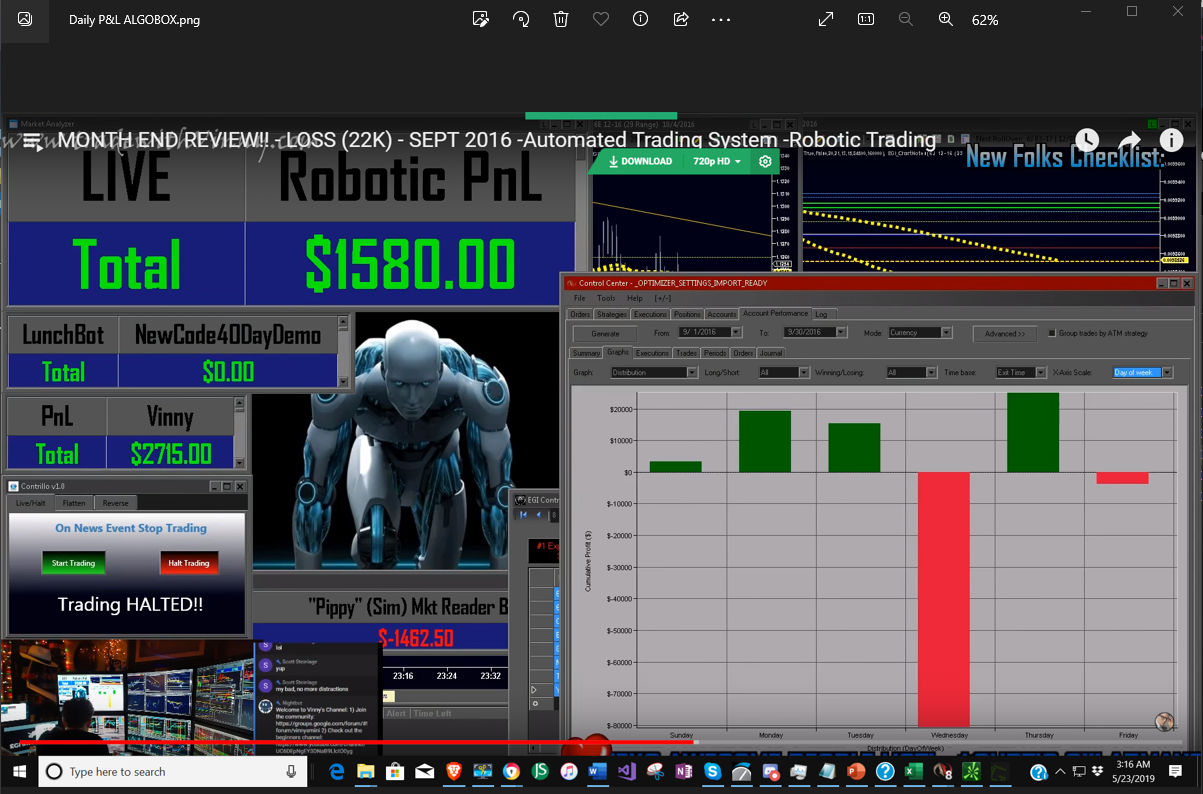The image size is (1203, 794).
Task: Switch to the Reverse tab in Contrillo
Action: [x=115, y=503]
